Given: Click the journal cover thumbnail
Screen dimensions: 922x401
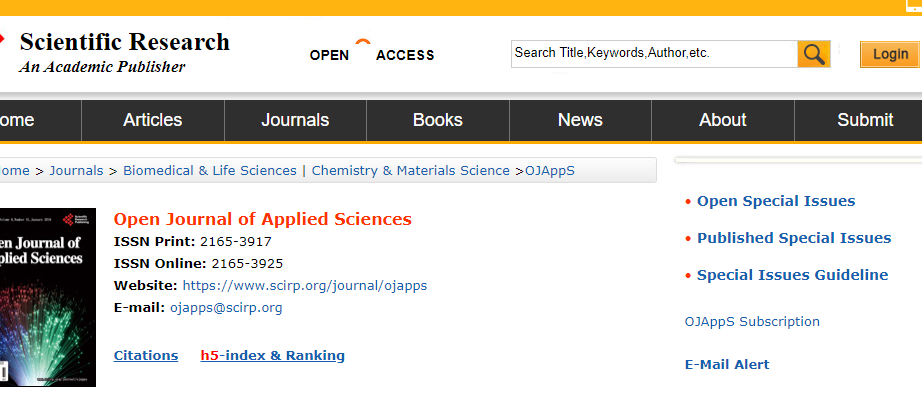Looking at the screenshot, I should click(48, 297).
